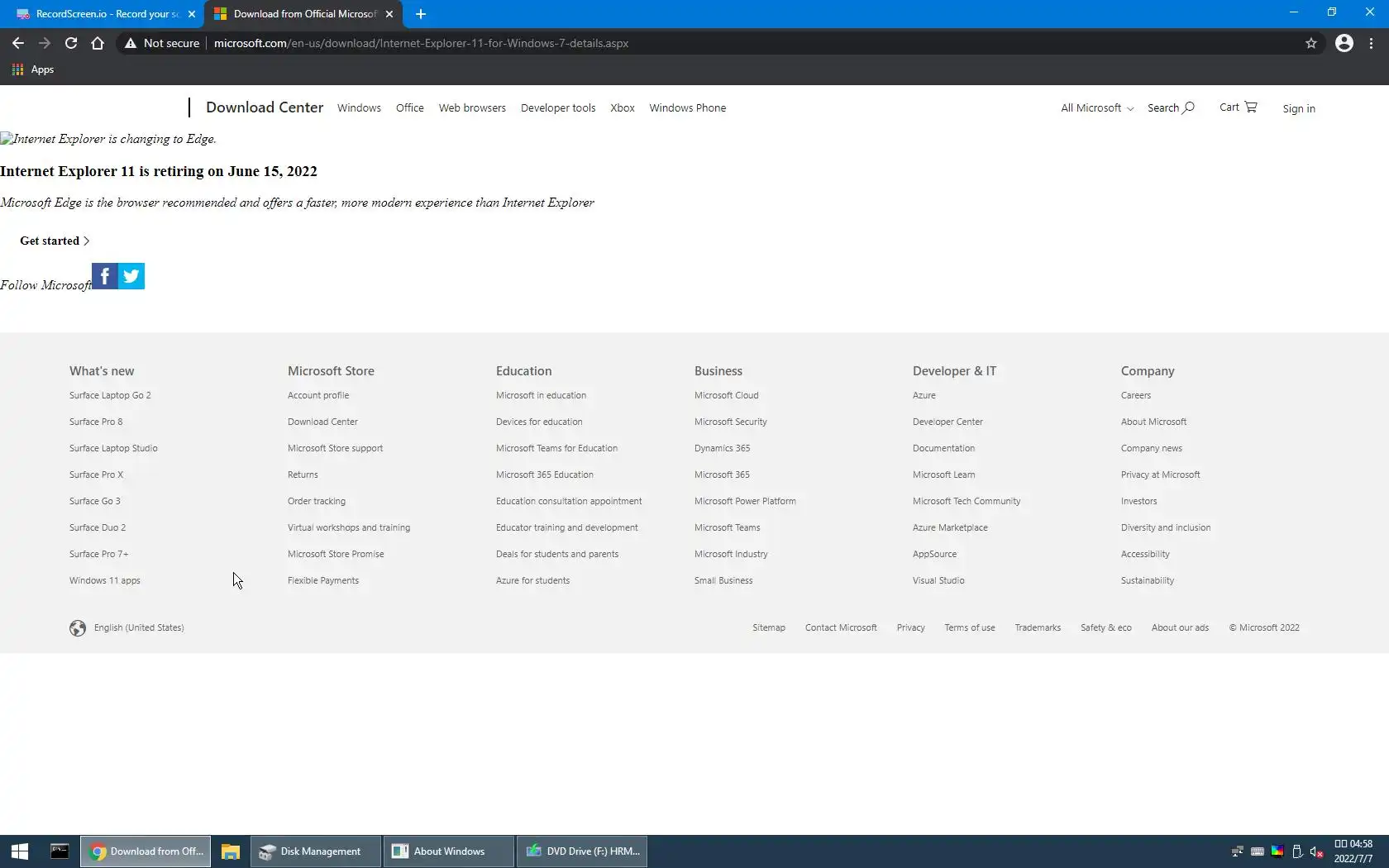Viewport: 1389px width, 868px height.
Task: Change language from English (United States)
Action: (x=139, y=627)
